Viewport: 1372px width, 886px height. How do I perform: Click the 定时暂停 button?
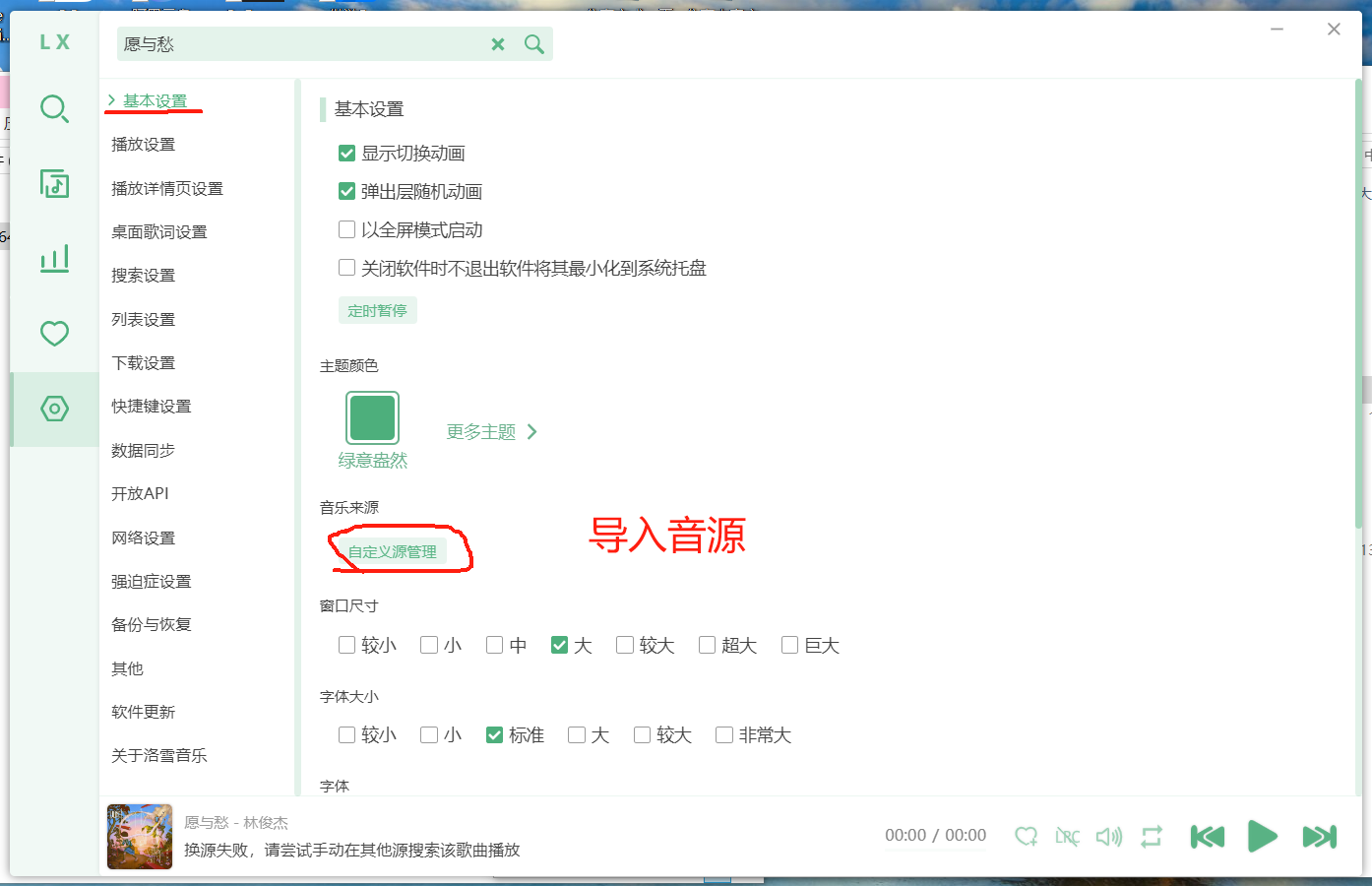[x=377, y=311]
